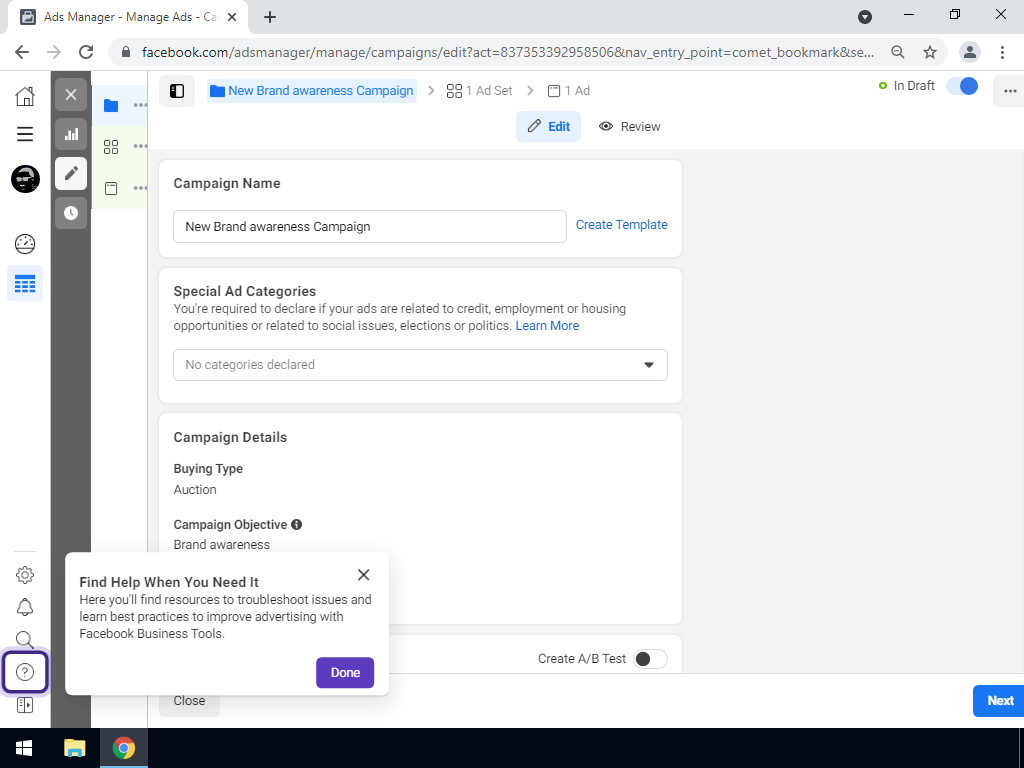The image size is (1024, 768).
Task: Click the Auction buying type text
Action: click(195, 490)
